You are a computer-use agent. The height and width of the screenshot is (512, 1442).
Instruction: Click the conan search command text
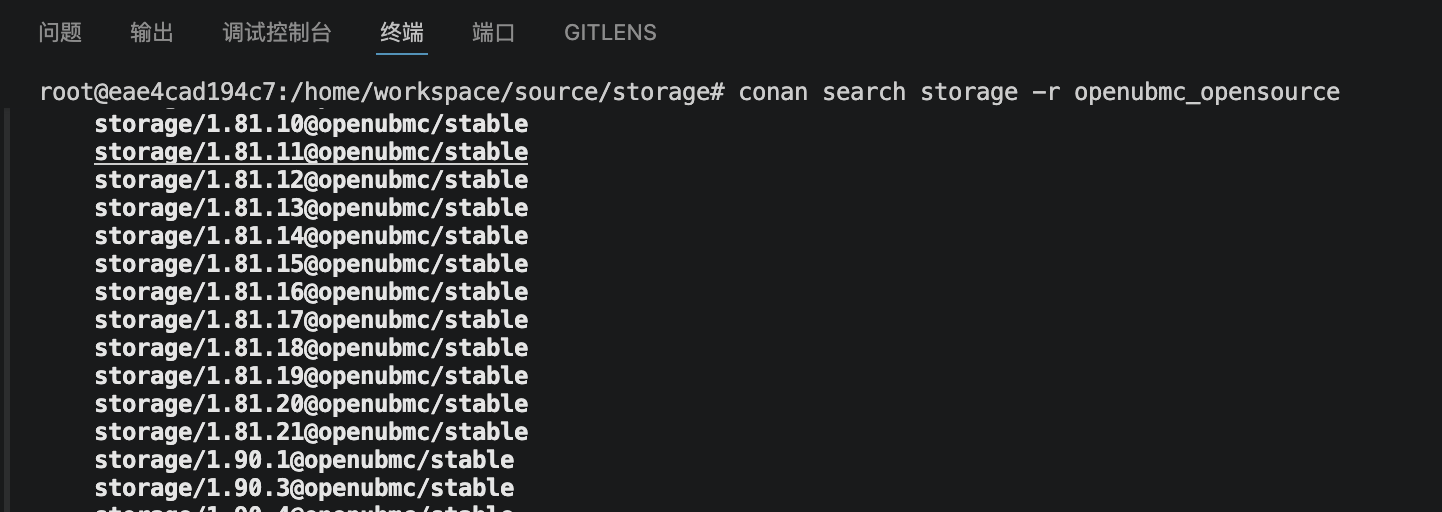pos(1039,92)
